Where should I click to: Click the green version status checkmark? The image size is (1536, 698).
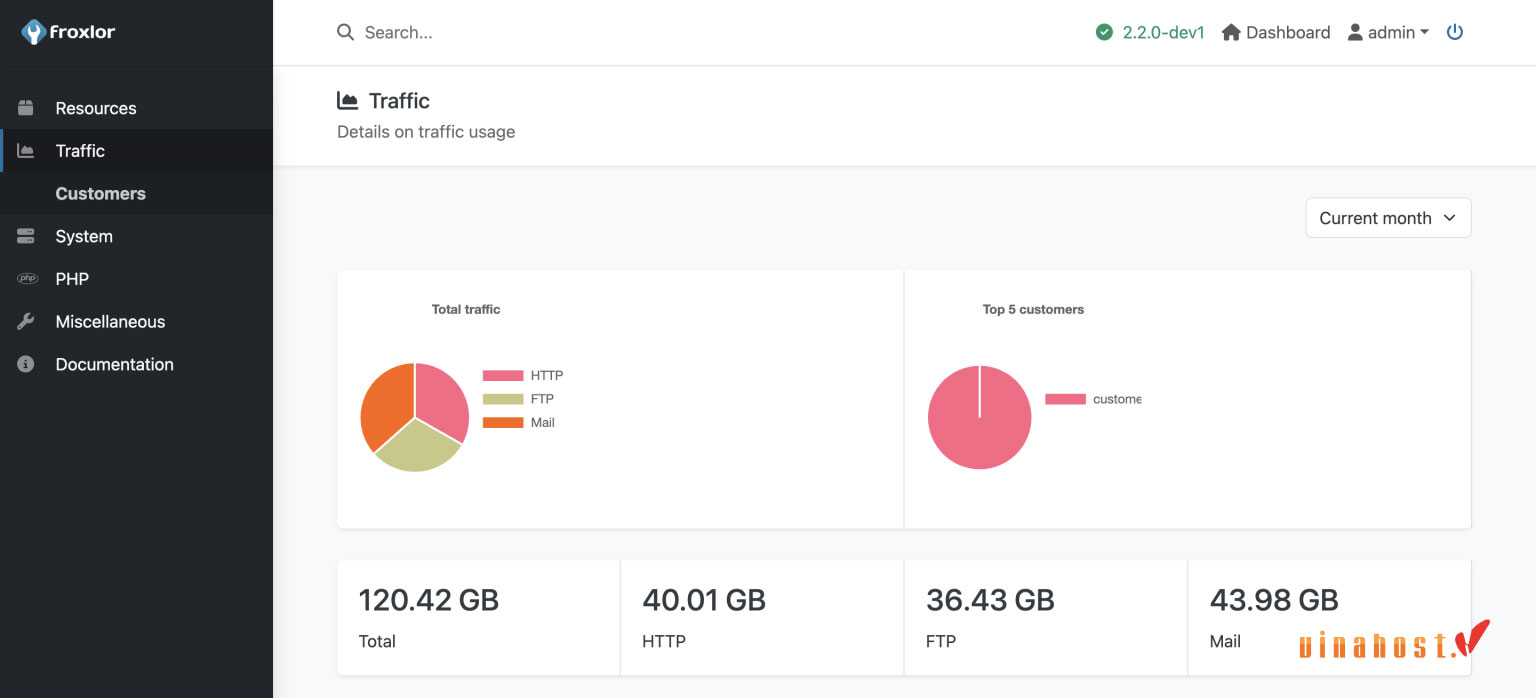coord(1104,31)
